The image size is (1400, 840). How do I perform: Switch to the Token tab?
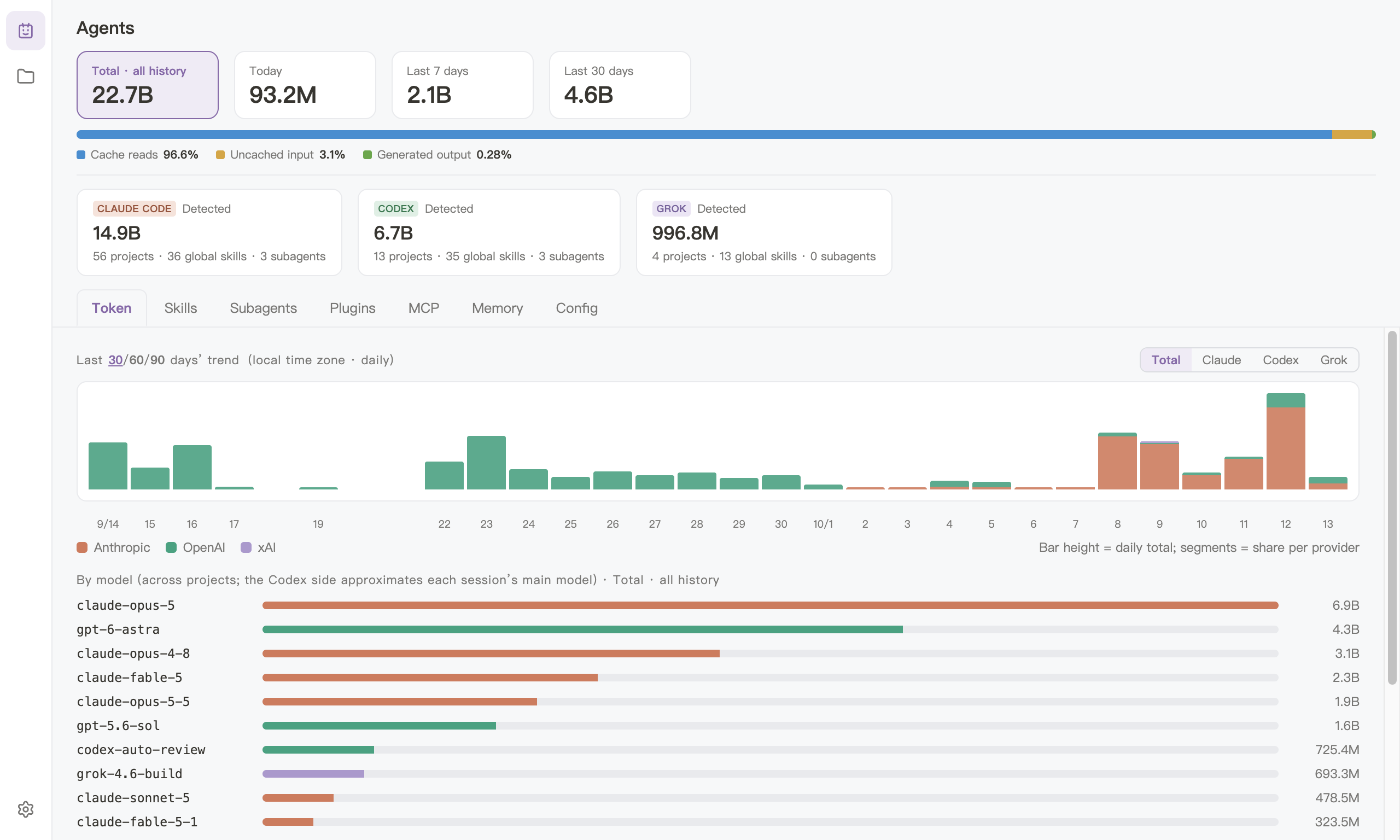112,308
